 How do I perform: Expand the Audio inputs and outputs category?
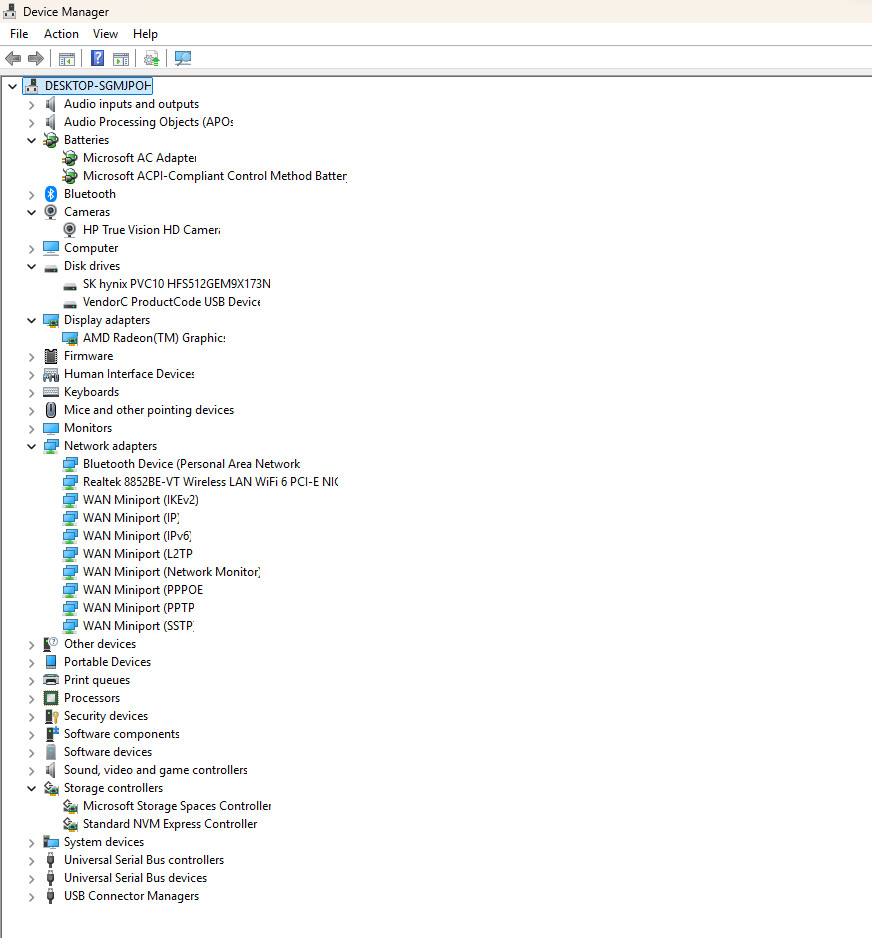(32, 105)
